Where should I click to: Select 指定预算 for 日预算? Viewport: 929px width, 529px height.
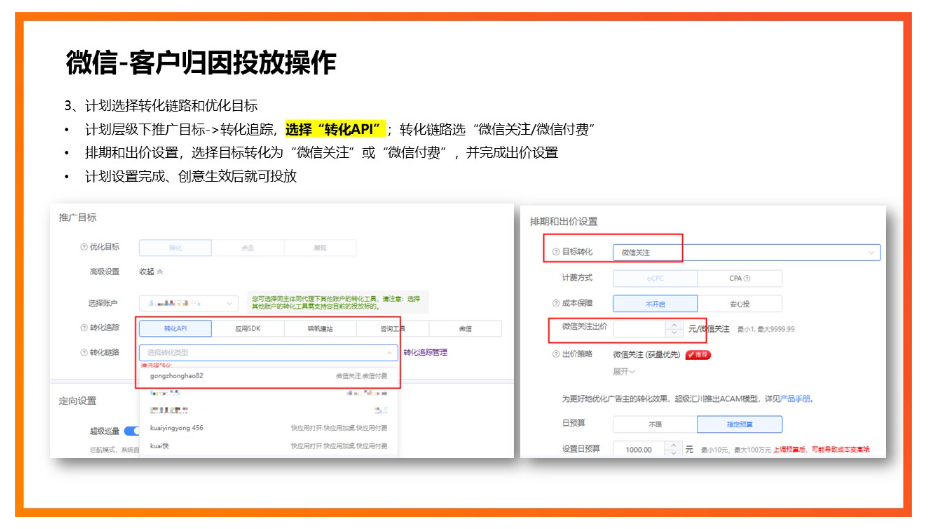739,424
